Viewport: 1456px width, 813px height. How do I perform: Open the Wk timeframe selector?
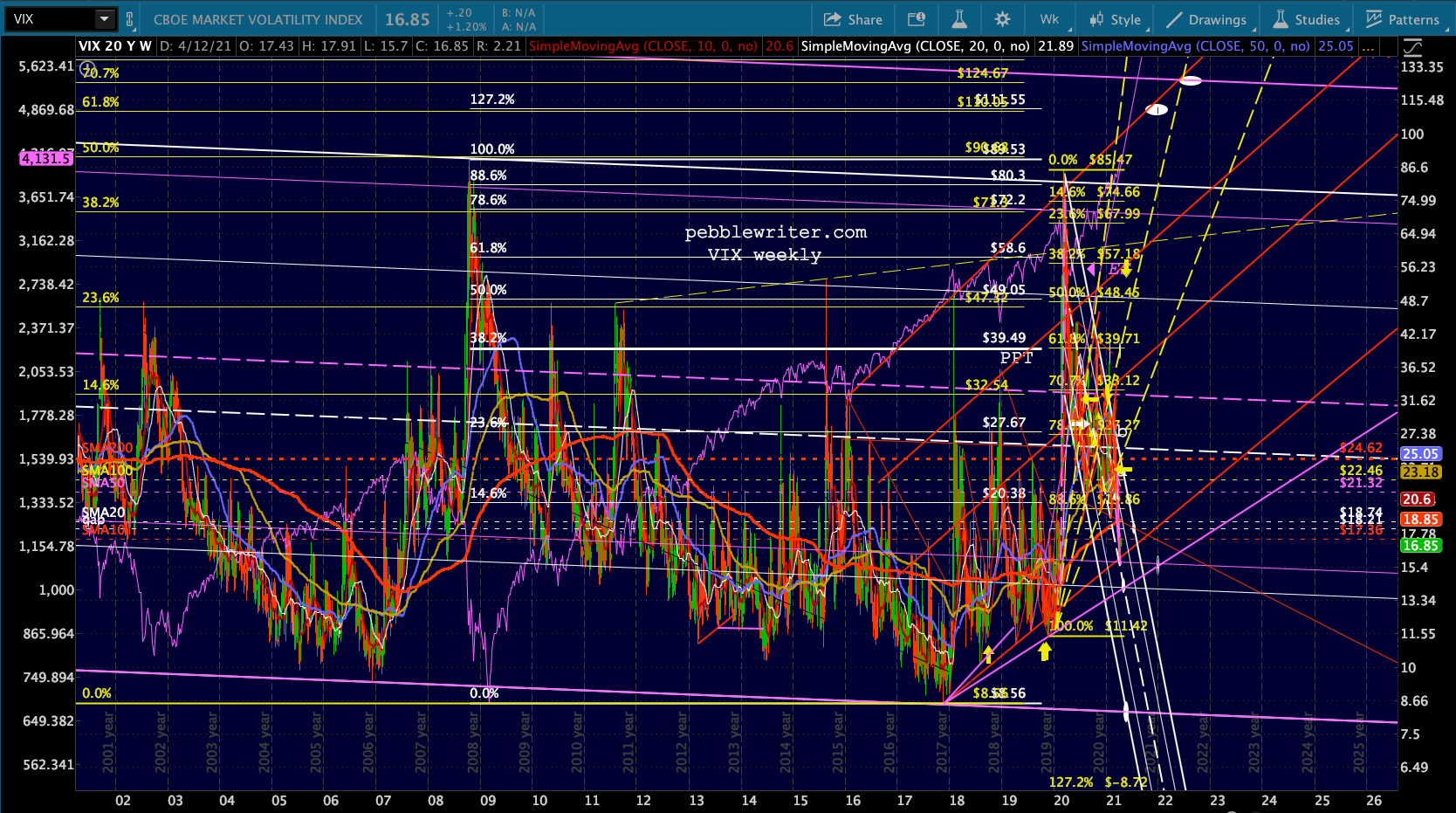tap(1049, 19)
